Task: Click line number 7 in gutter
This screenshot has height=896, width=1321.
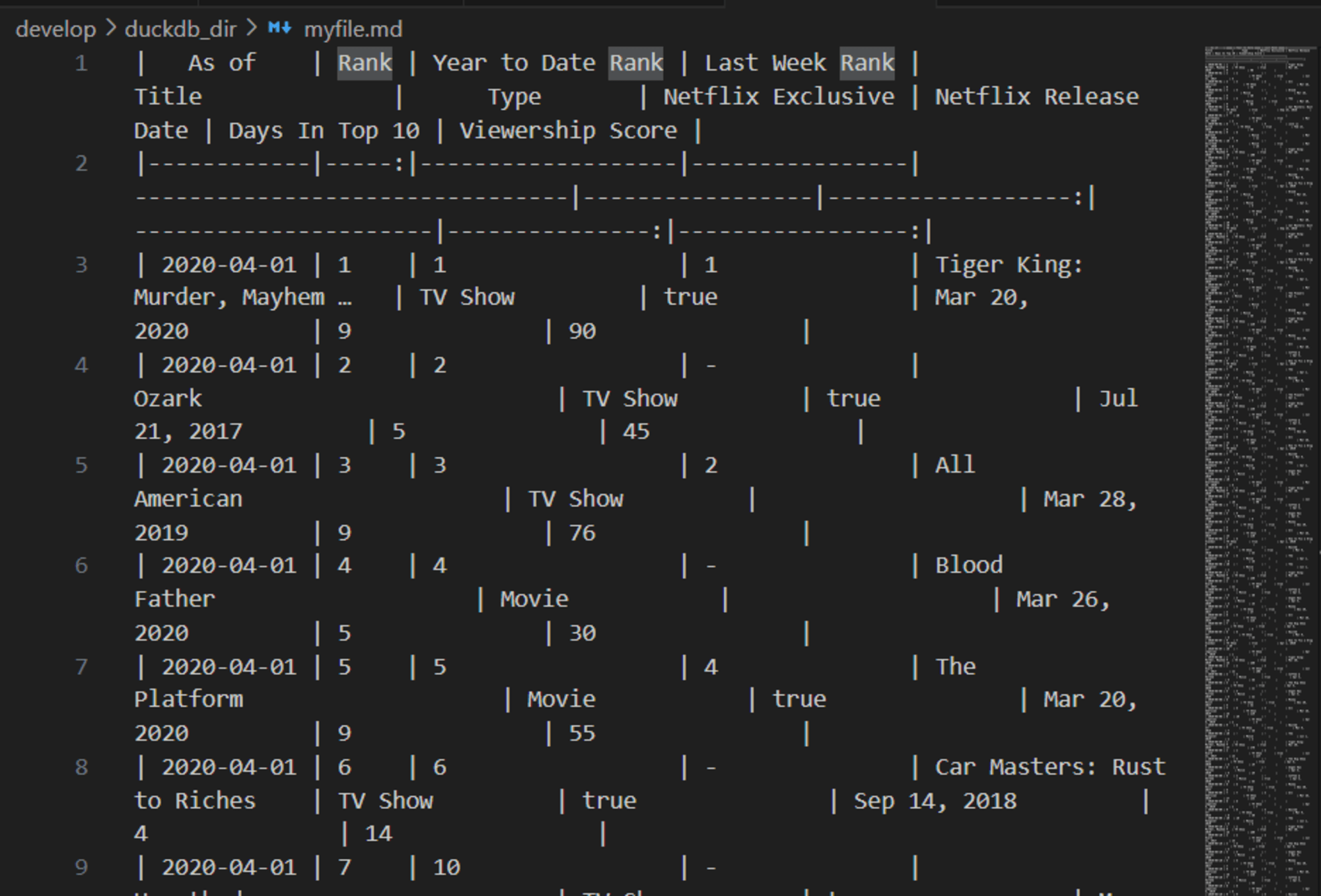Action: (81, 666)
